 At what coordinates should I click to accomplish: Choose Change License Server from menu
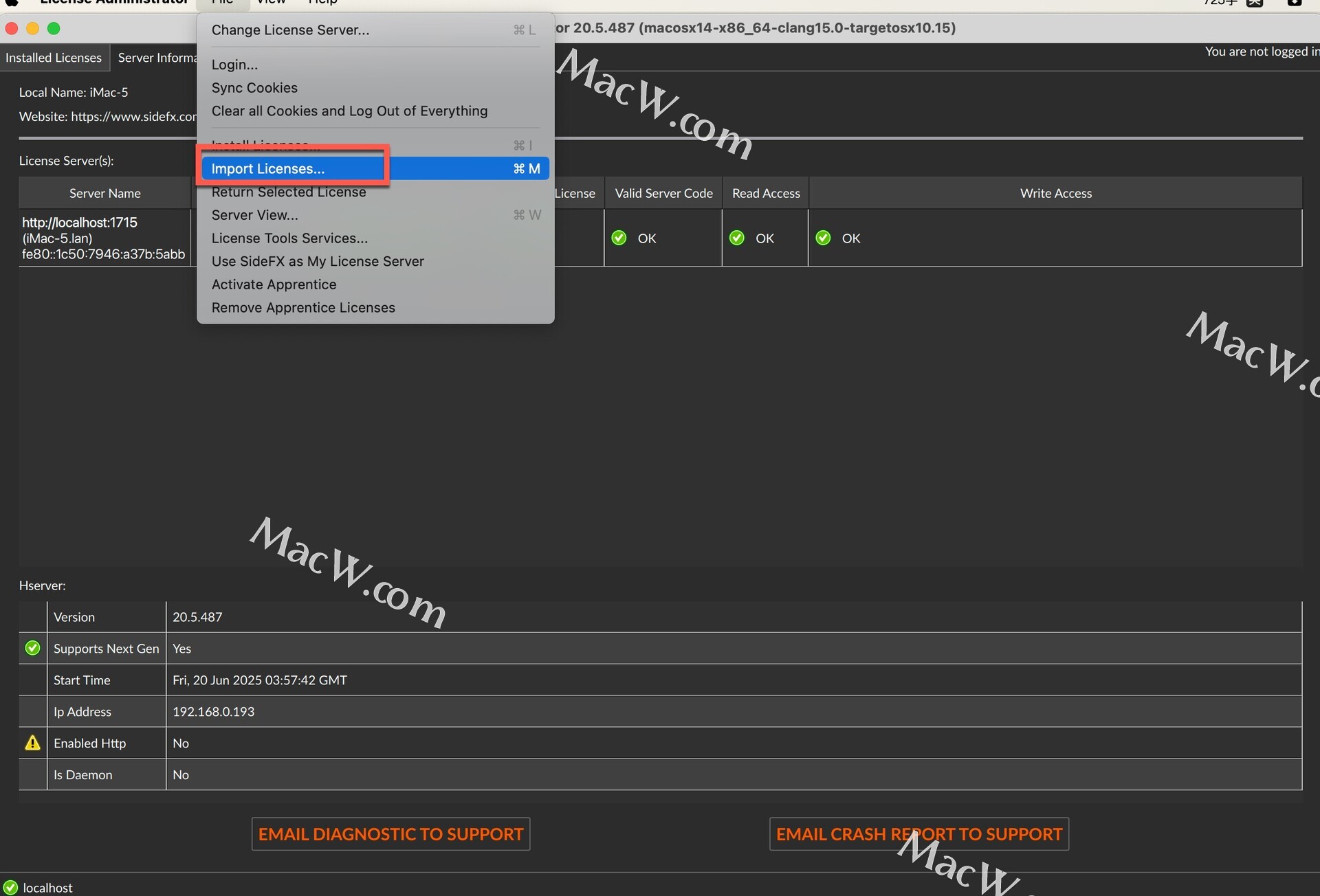pyautogui.click(x=290, y=30)
